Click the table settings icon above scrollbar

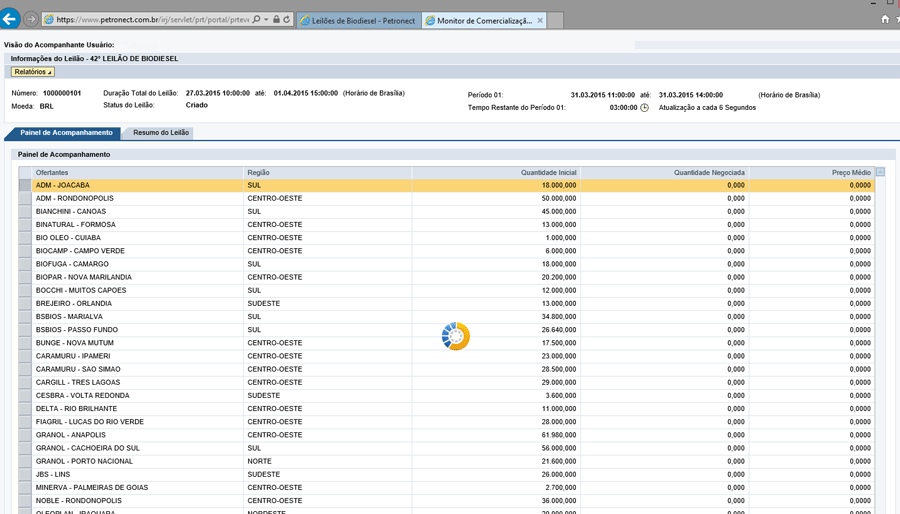coord(880,172)
